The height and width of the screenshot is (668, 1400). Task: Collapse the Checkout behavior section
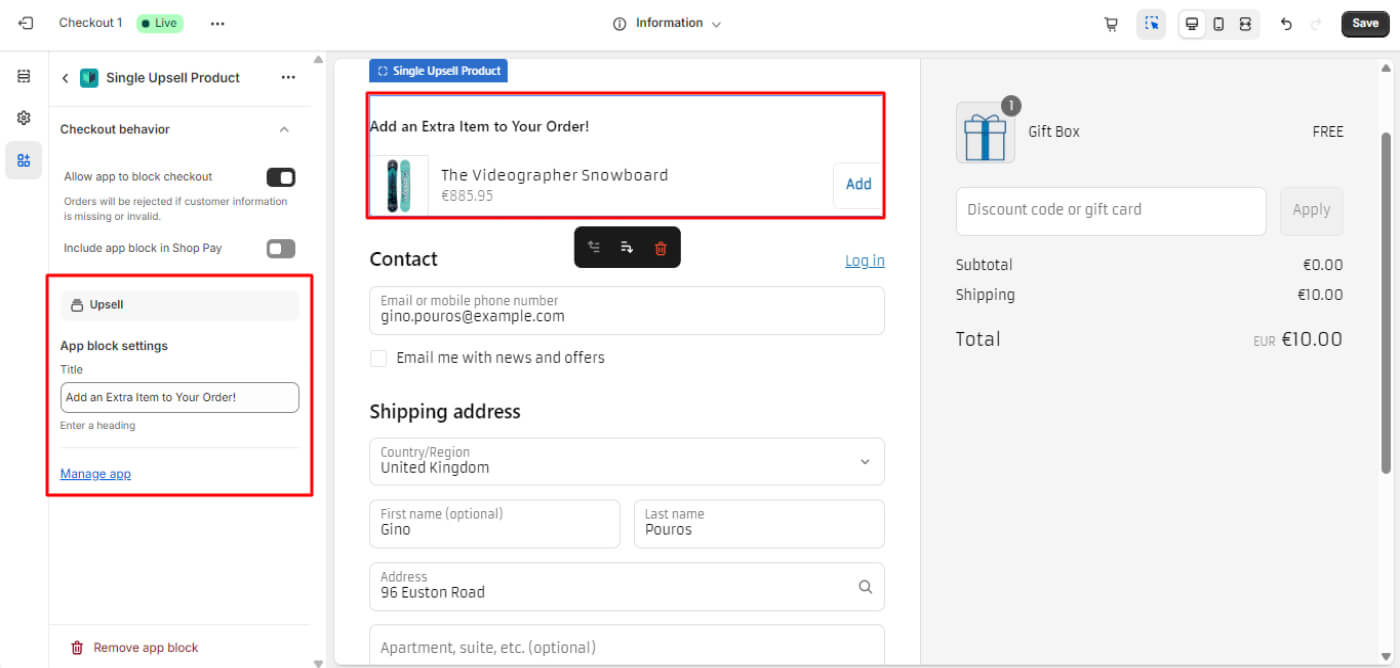tap(284, 130)
